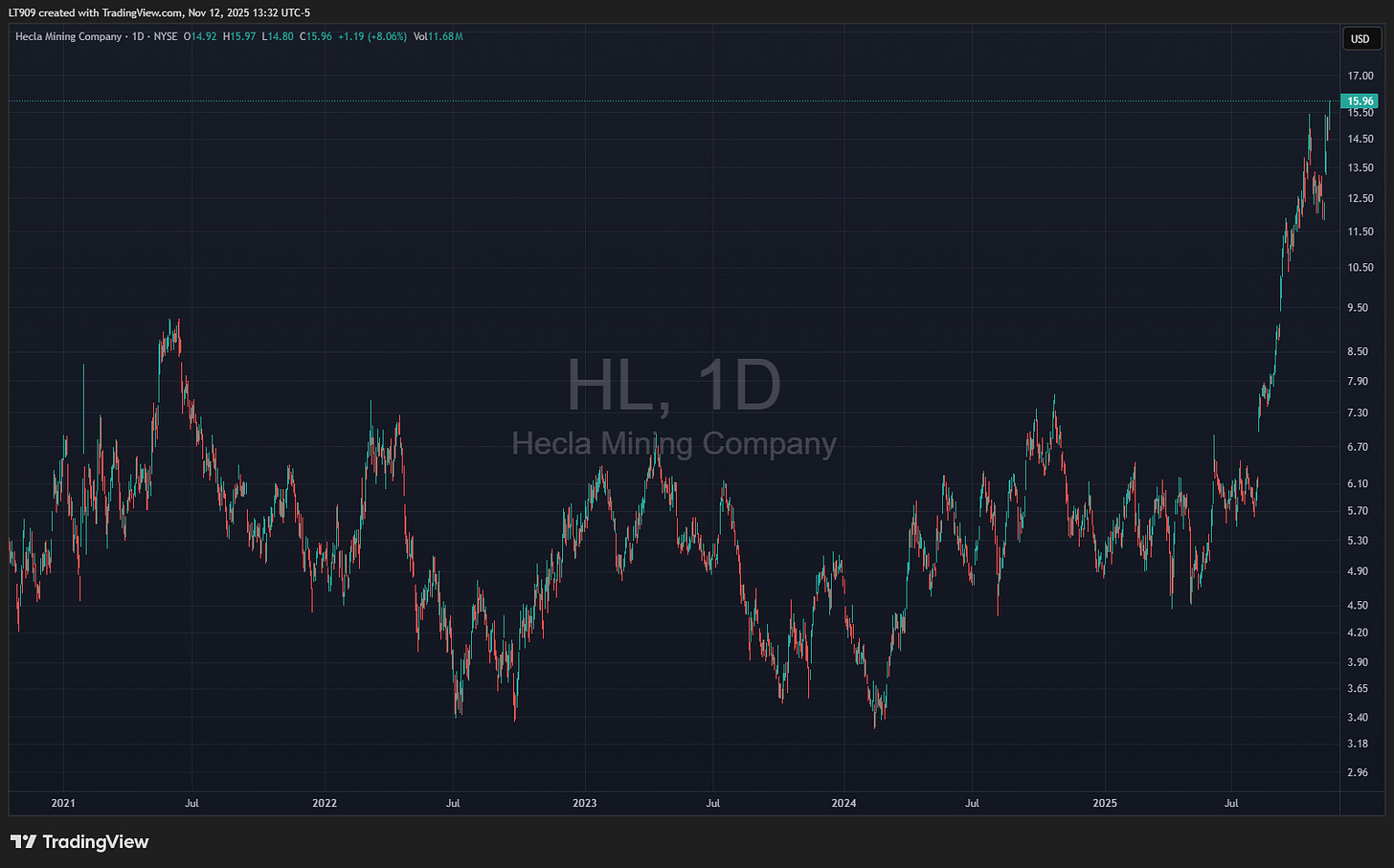Click the 15.96 current price tag
Image resolution: width=1394 pixels, height=868 pixels.
pyautogui.click(x=1360, y=101)
